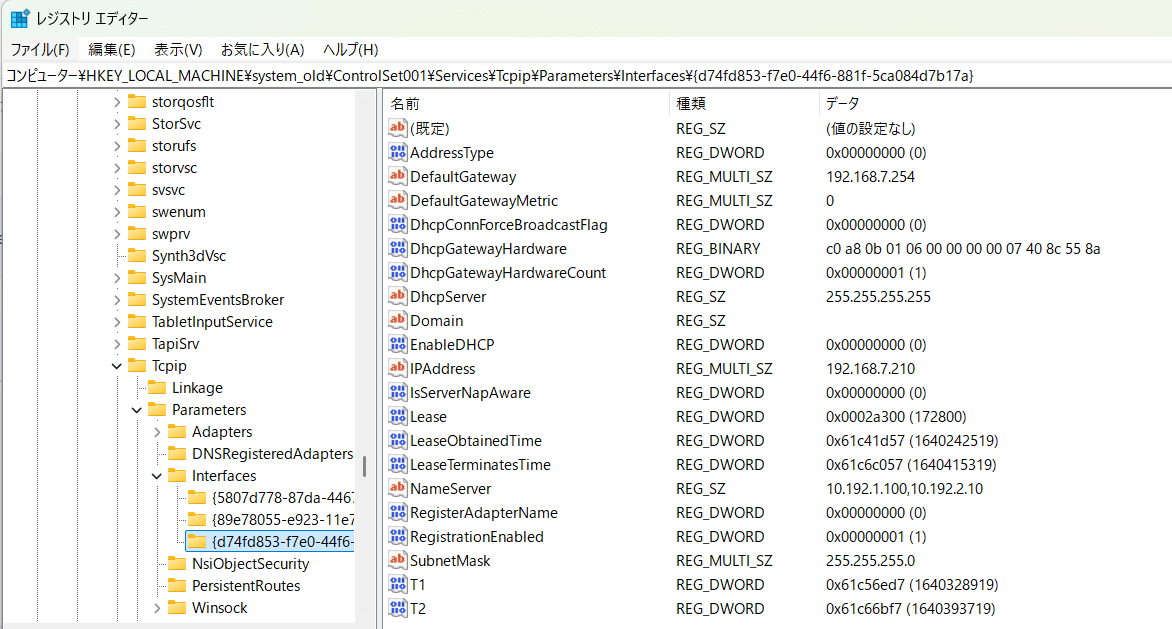Click the folder icon of Linkage key
The height and width of the screenshot is (629, 1172).
coord(157,388)
